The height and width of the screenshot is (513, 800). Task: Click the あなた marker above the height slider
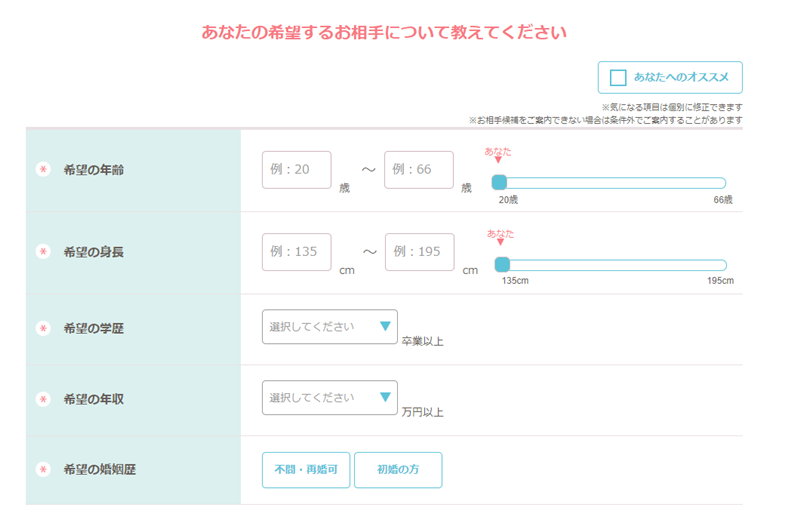(x=501, y=236)
